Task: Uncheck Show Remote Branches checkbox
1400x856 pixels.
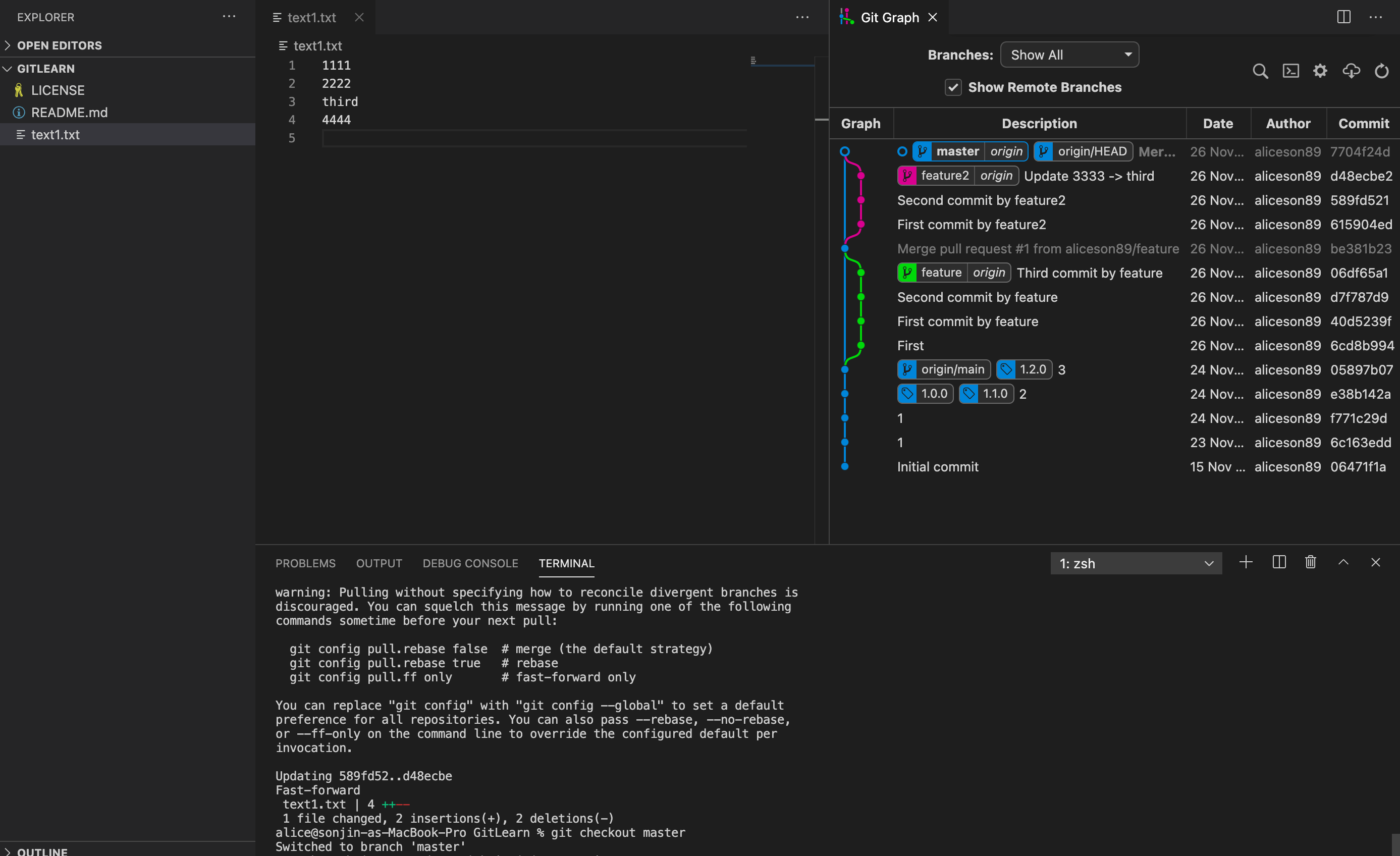Action: 953,87
